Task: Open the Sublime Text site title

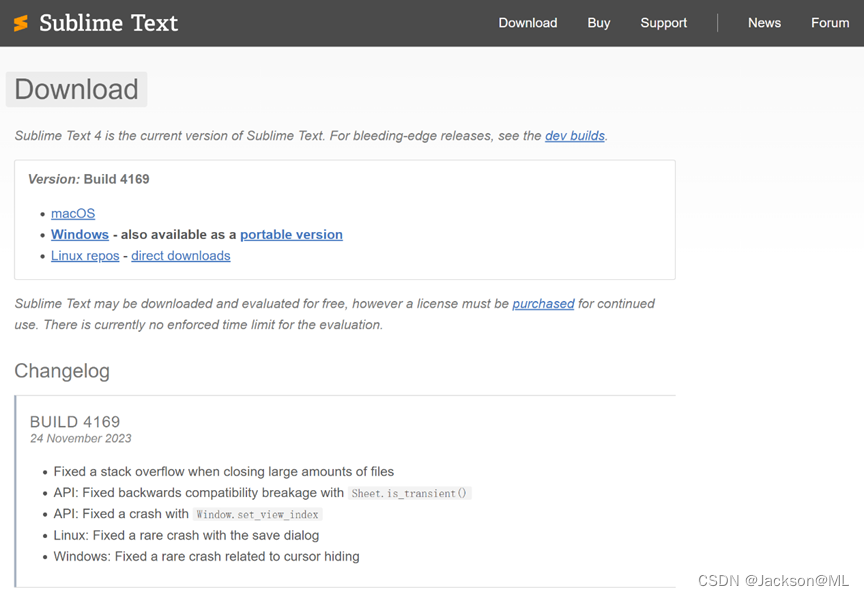Action: [109, 23]
